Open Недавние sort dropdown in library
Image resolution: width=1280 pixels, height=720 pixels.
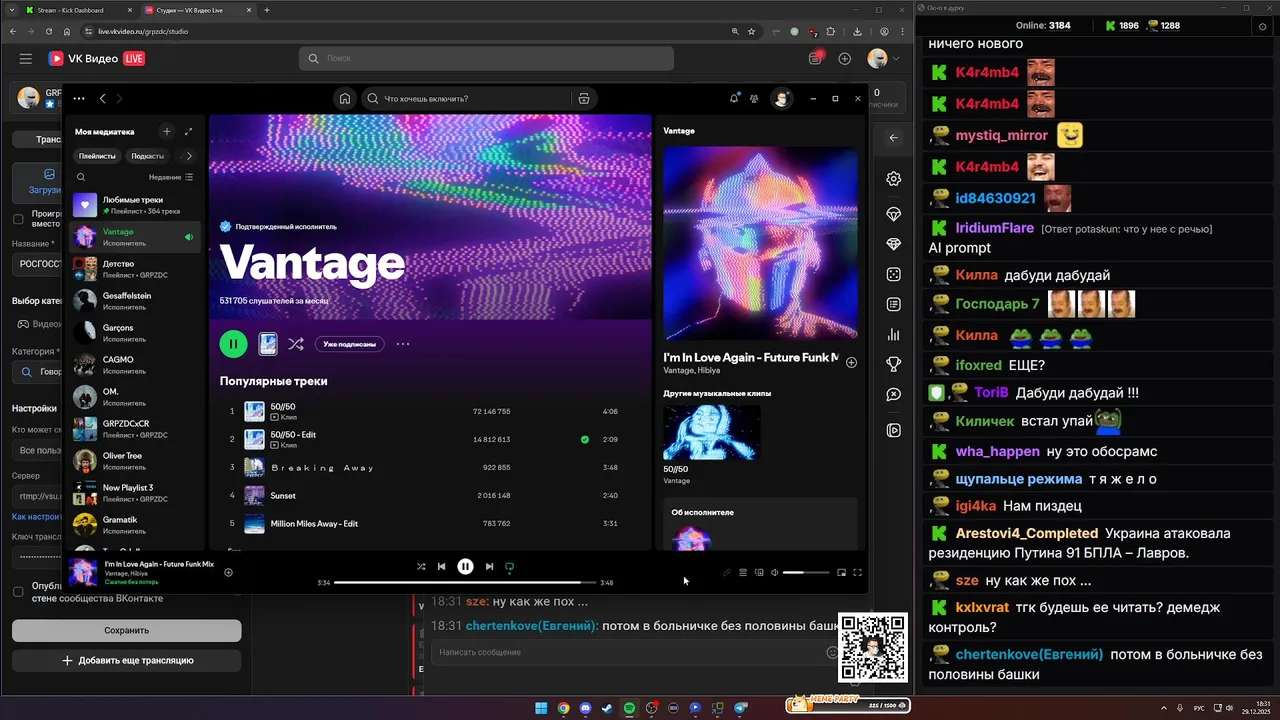171,177
